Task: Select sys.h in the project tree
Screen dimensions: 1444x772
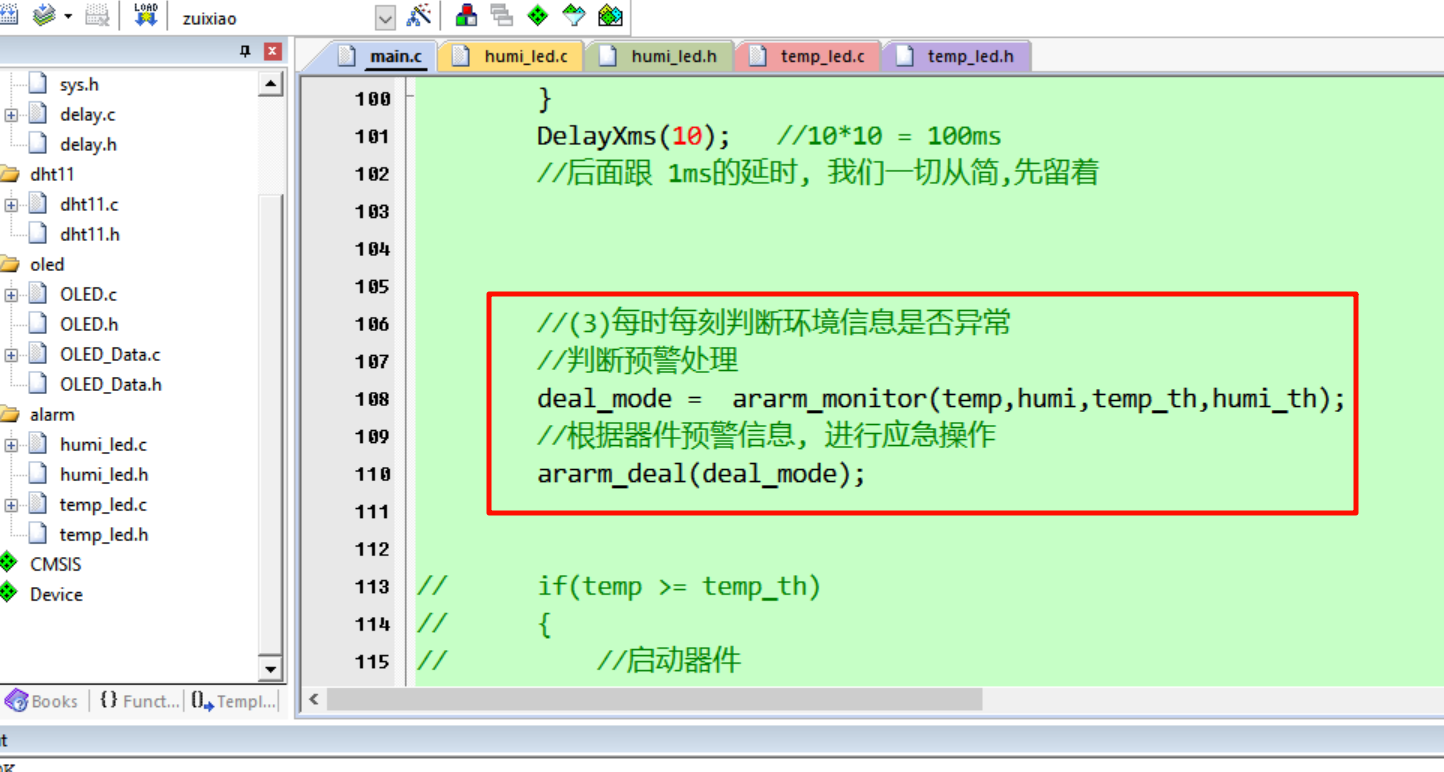Action: [x=79, y=85]
